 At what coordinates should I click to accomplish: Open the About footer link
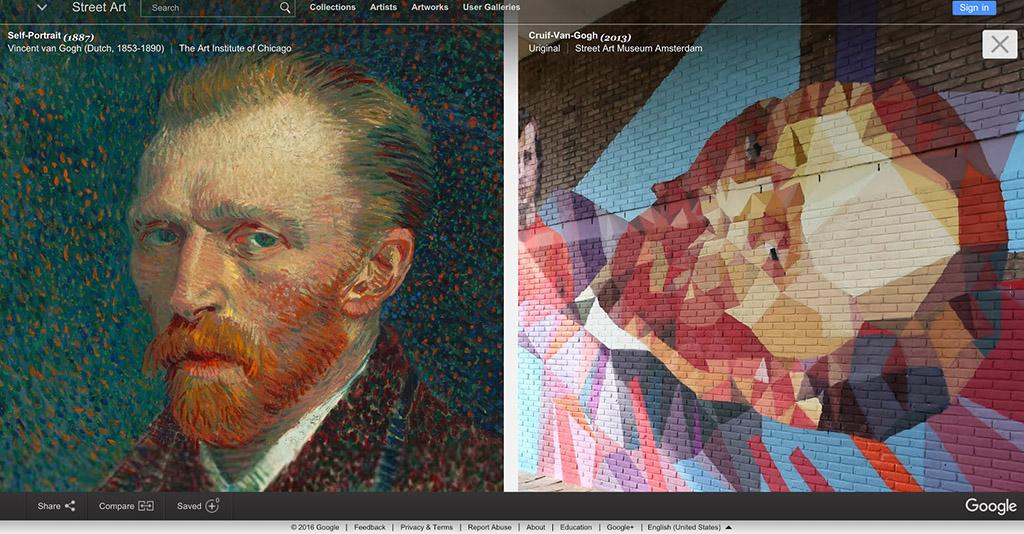click(536, 527)
